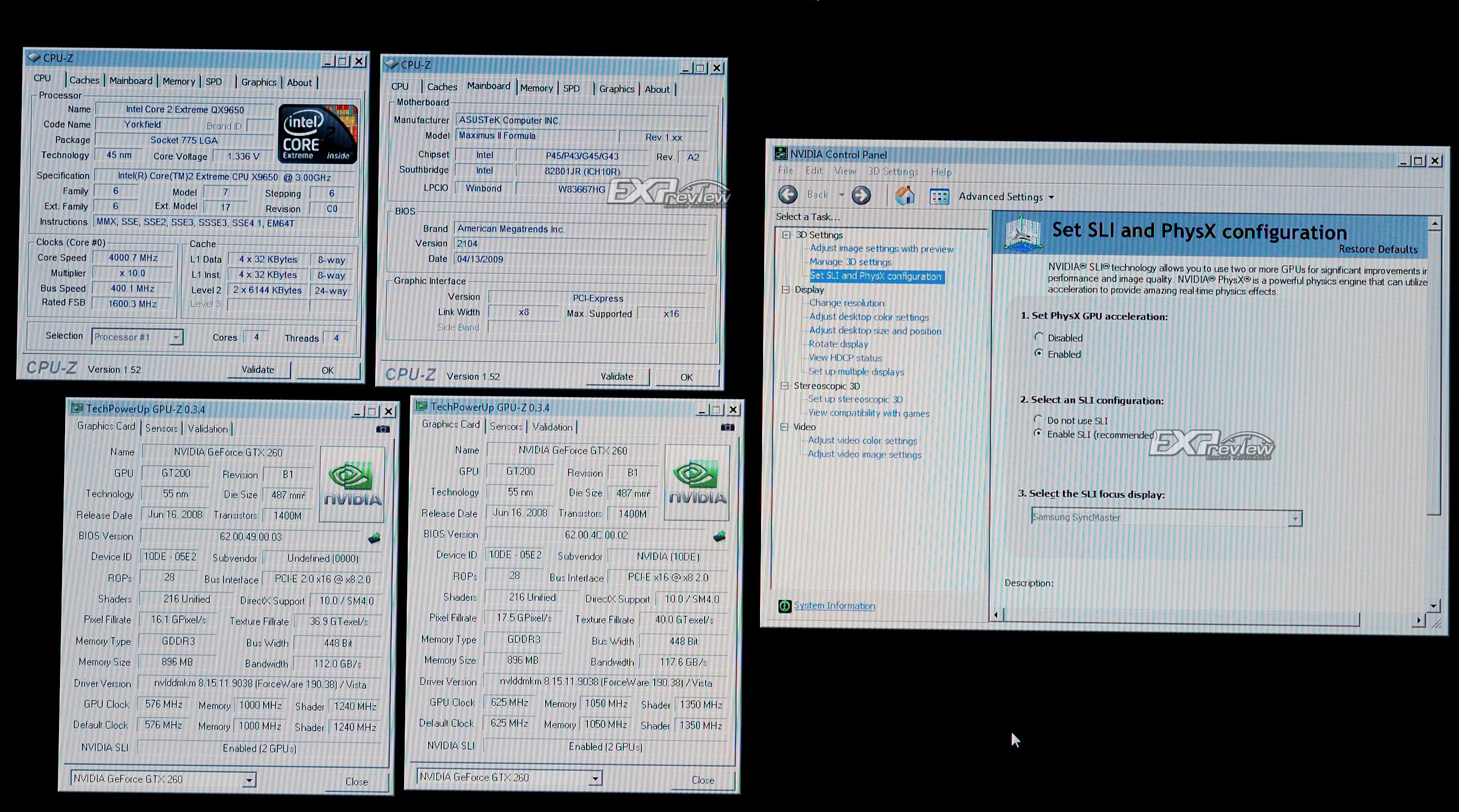Select Manage 3D settings task
This screenshot has height=812, width=1459.
(x=850, y=262)
